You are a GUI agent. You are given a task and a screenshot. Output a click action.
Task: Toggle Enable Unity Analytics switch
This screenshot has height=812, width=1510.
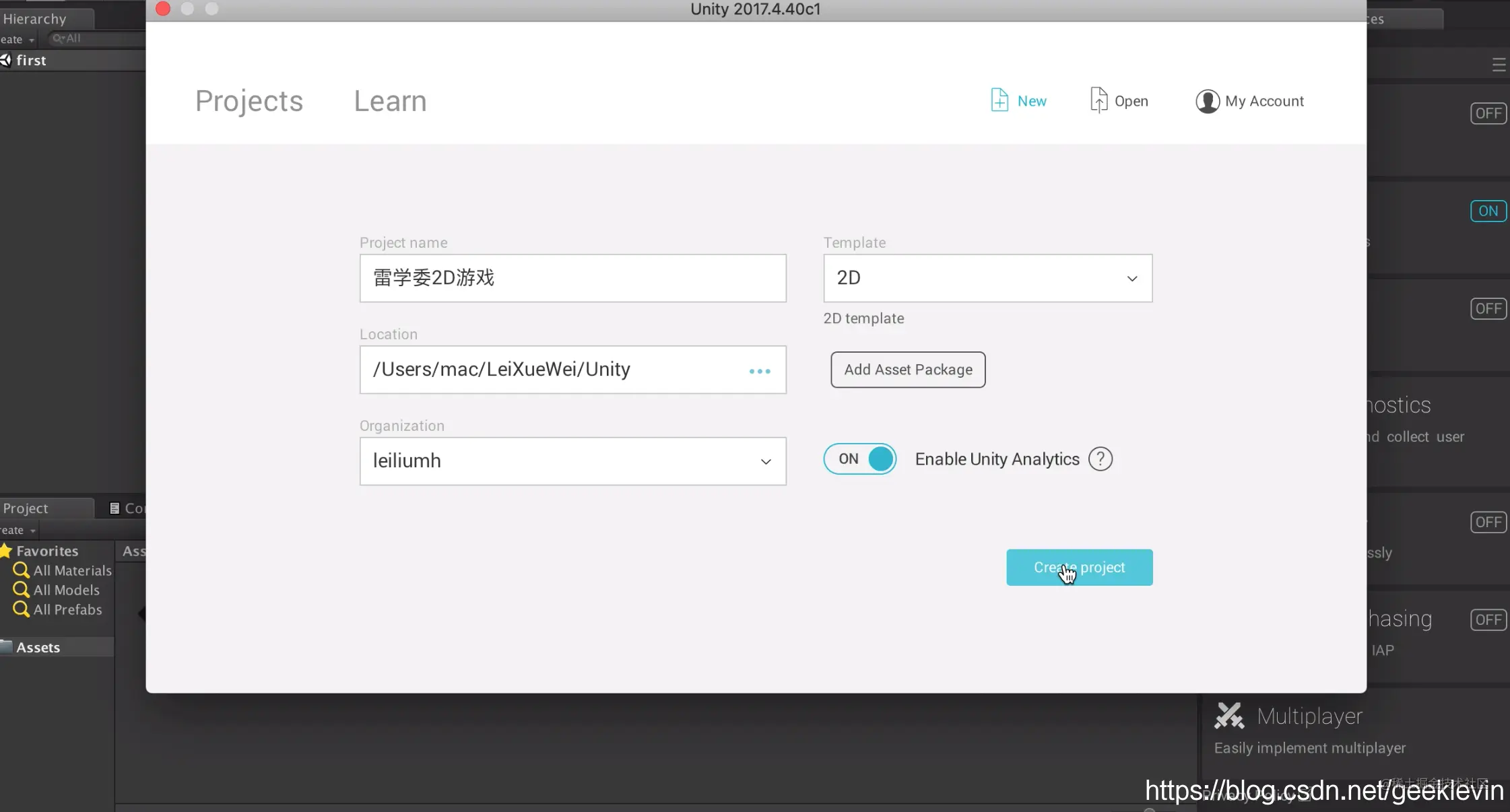pos(860,459)
